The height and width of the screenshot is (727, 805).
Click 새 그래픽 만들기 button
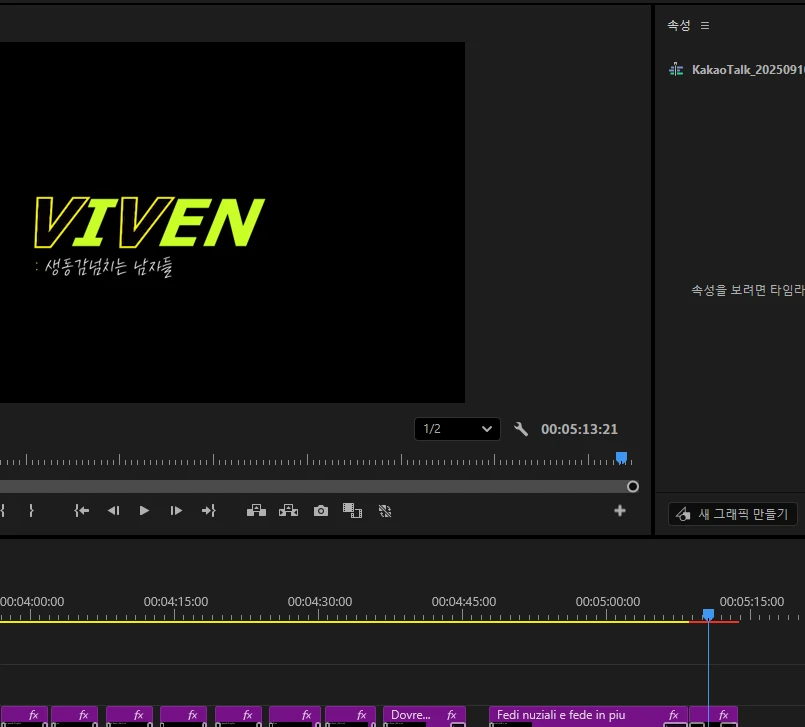733,514
